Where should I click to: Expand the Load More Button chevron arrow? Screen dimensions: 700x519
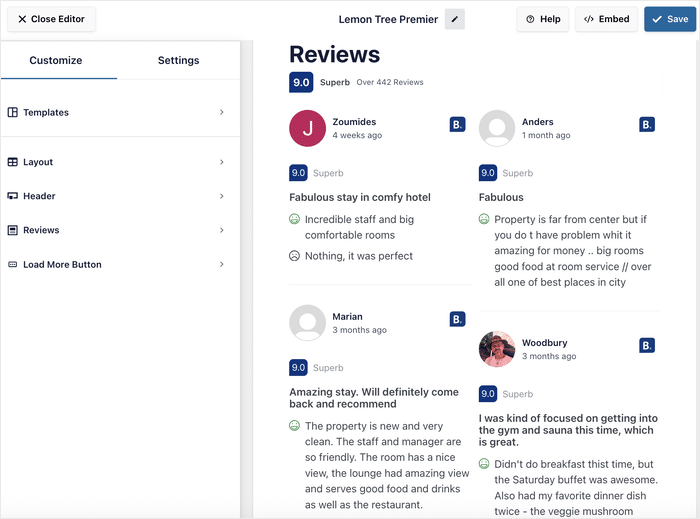[x=221, y=265]
